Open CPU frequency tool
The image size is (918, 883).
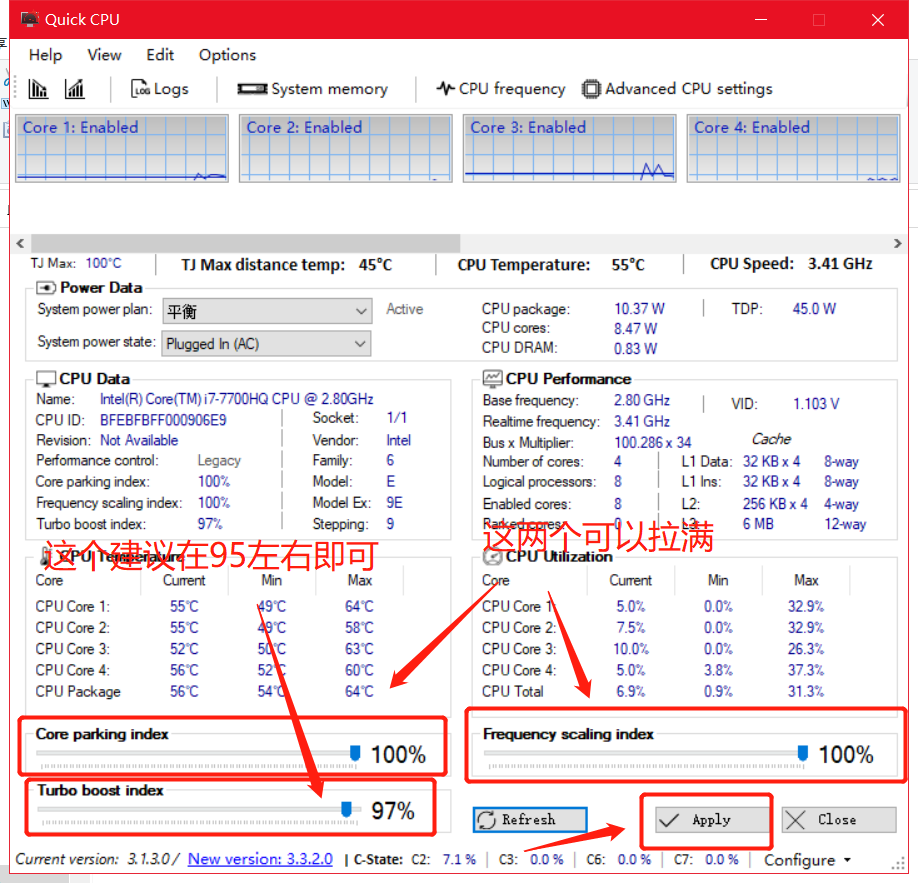point(501,89)
